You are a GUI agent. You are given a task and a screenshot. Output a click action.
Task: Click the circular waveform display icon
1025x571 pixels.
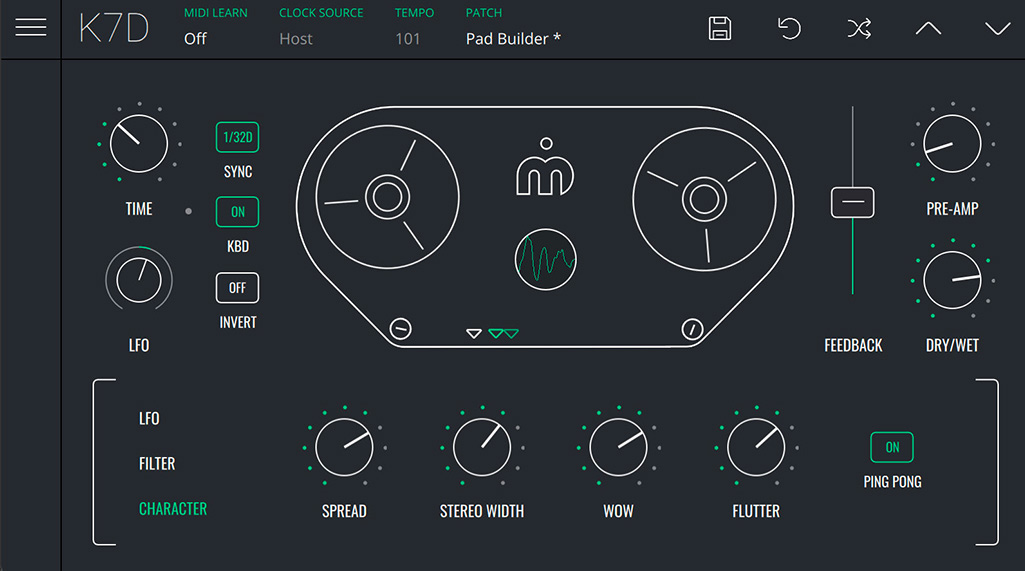pos(546,260)
